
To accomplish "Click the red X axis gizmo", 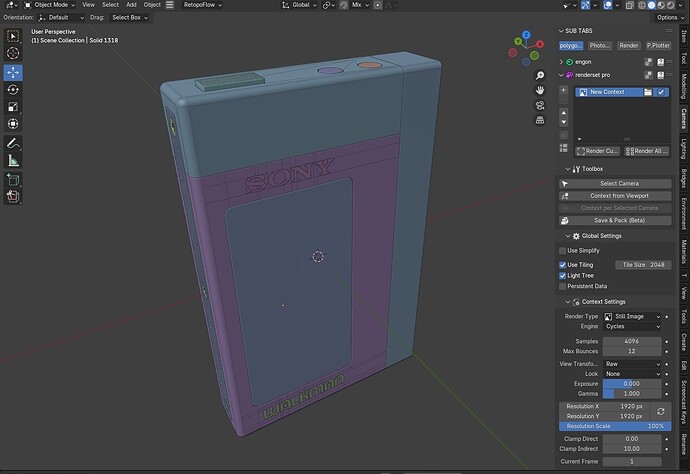I will click(540, 44).
